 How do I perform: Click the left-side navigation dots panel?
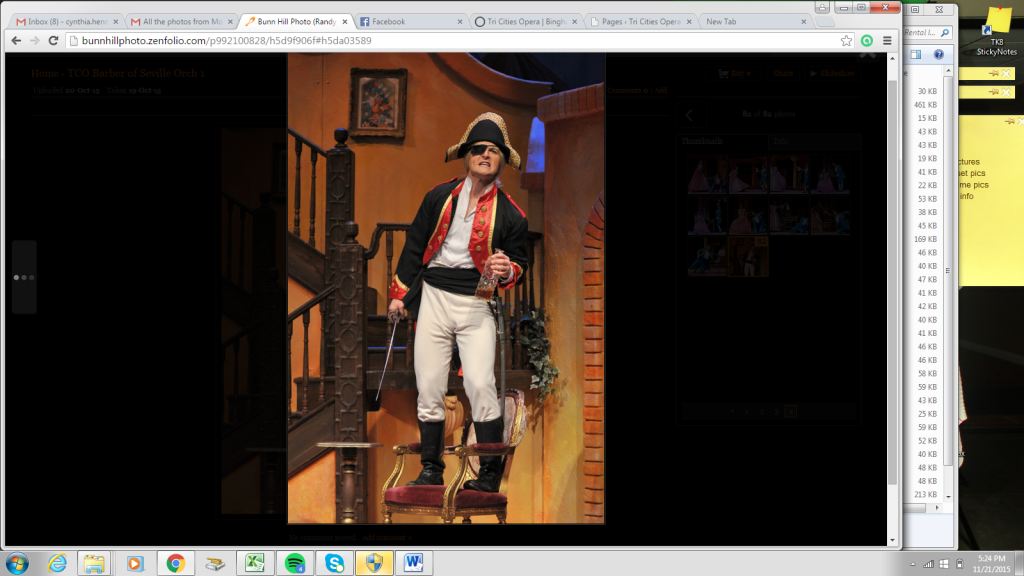click(x=24, y=277)
